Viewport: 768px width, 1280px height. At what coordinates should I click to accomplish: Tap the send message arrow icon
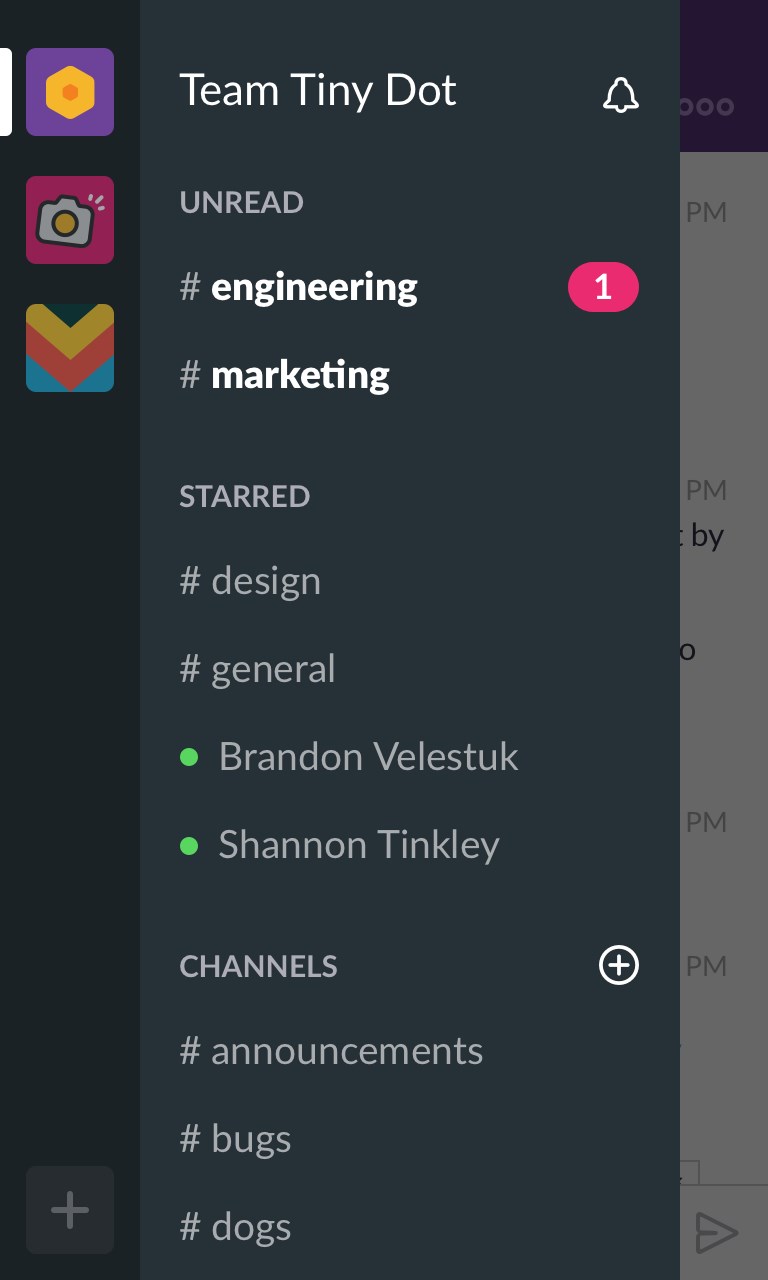click(716, 1233)
